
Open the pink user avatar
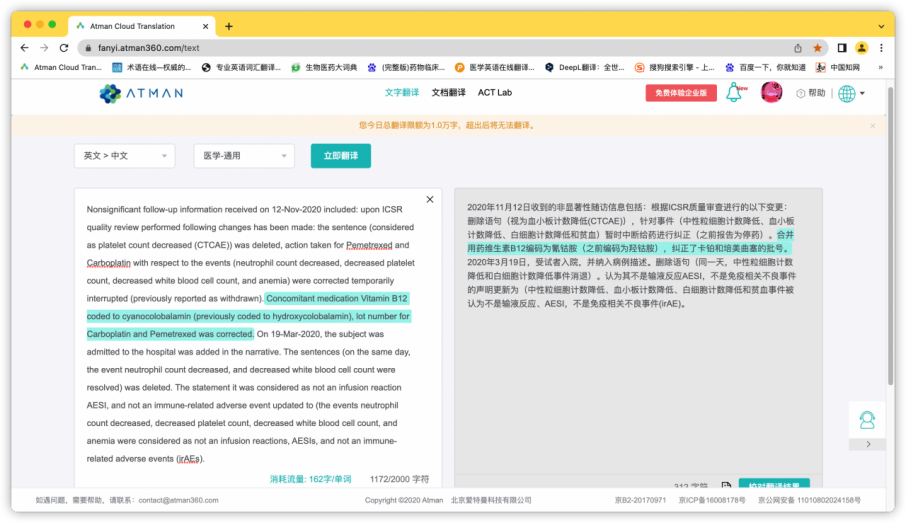tap(771, 92)
